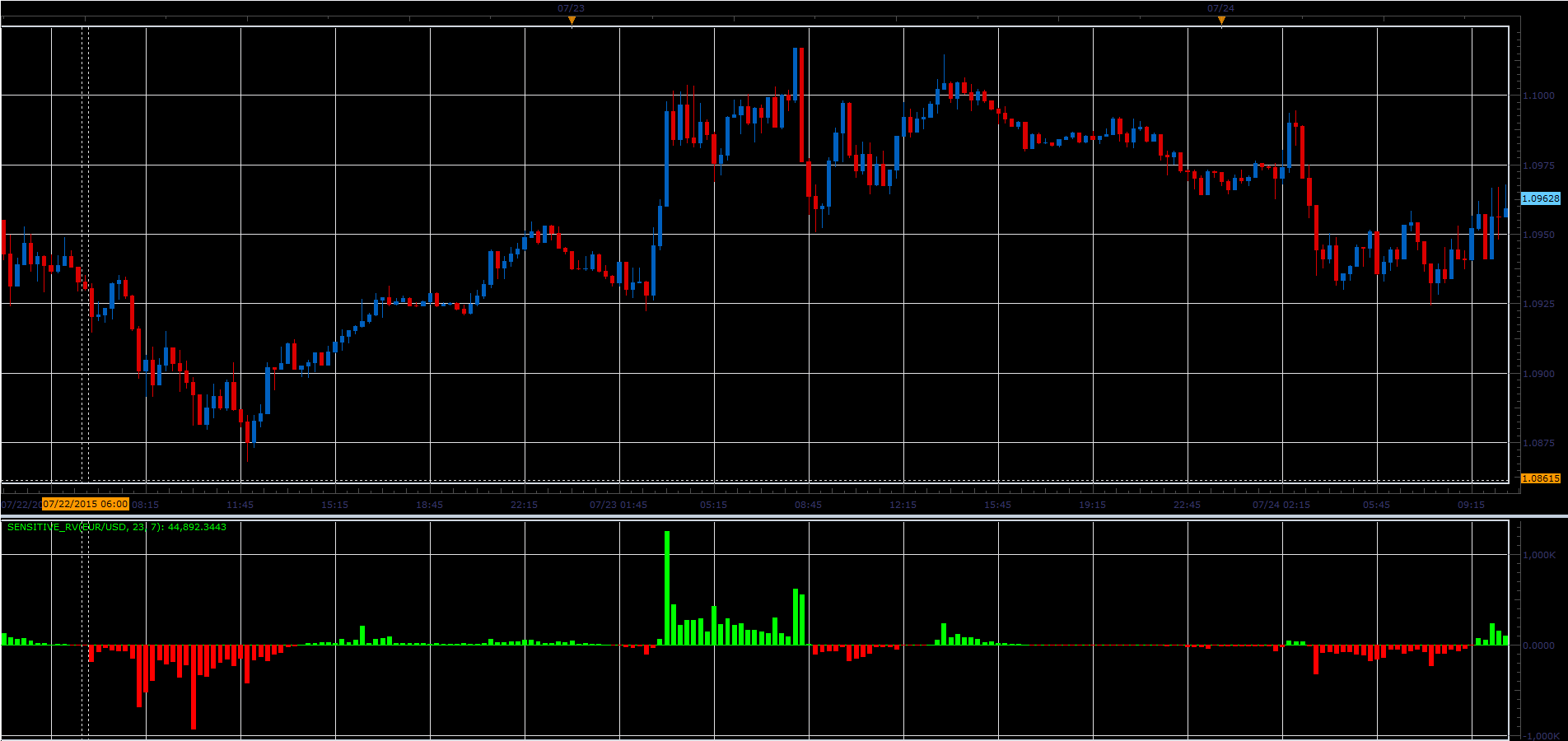Screen dimensions: 1568x741
Task: Click the 15:15 time axis label
Action: pos(335,505)
